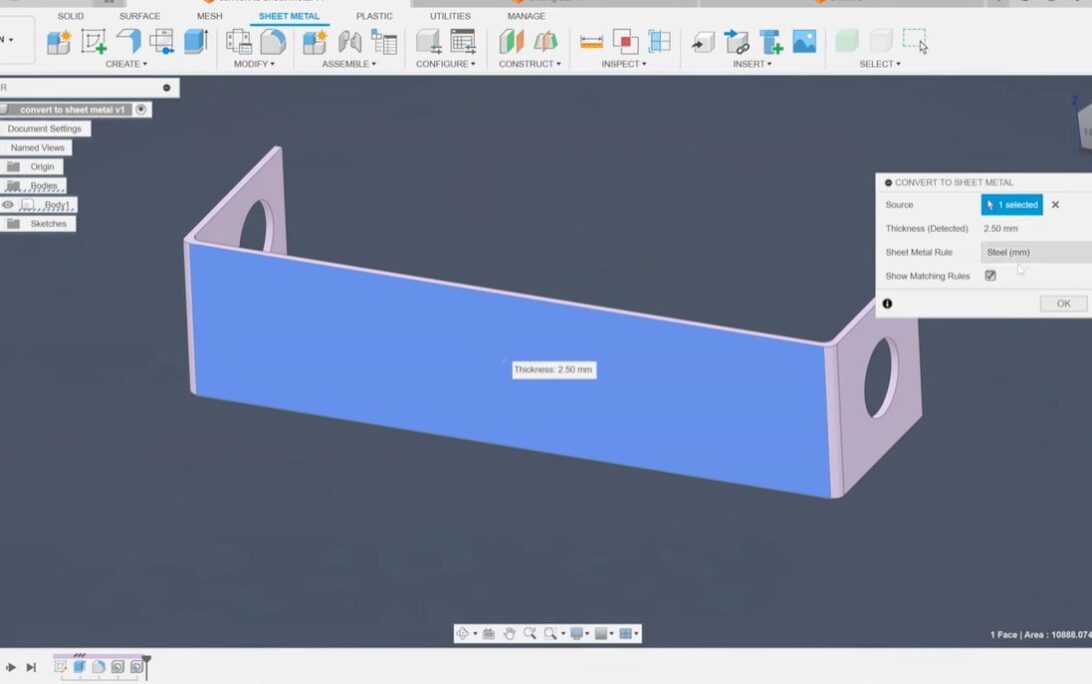Click the window selection icon in Select
Screen dimensions: 1092x684
click(914, 40)
